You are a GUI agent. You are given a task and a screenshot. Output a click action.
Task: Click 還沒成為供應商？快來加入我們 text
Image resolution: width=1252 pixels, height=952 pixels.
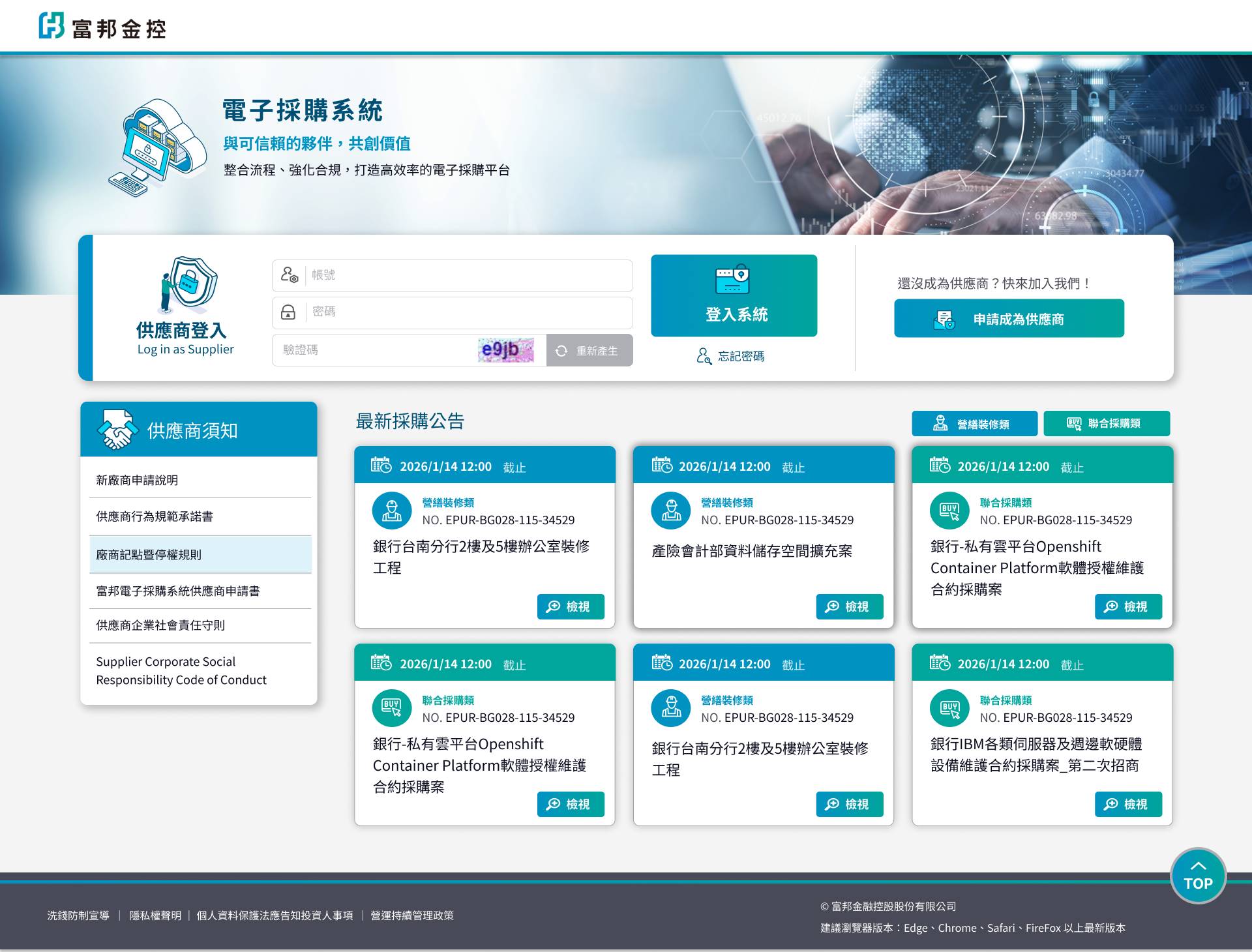994,283
